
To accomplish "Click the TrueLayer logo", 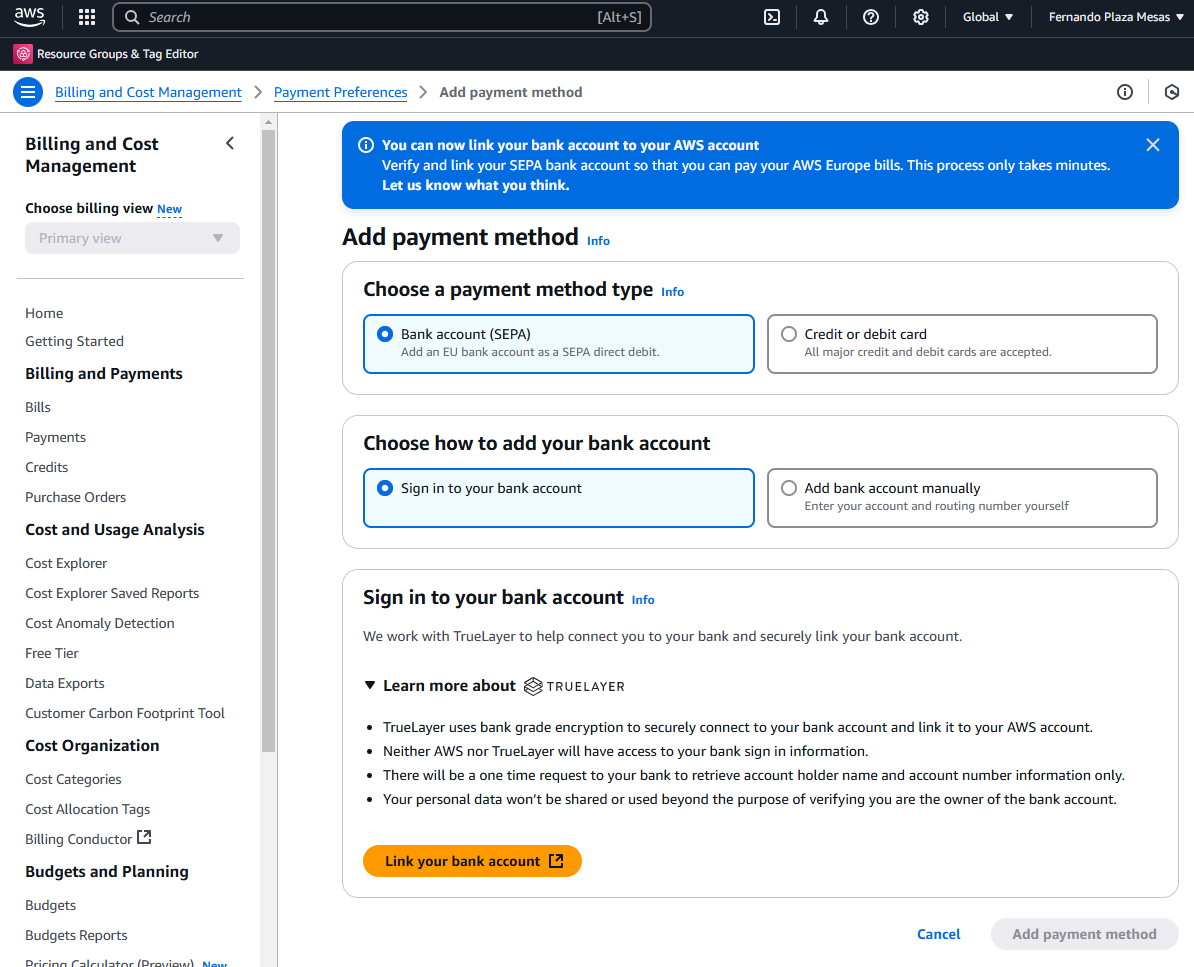I will 574,686.
